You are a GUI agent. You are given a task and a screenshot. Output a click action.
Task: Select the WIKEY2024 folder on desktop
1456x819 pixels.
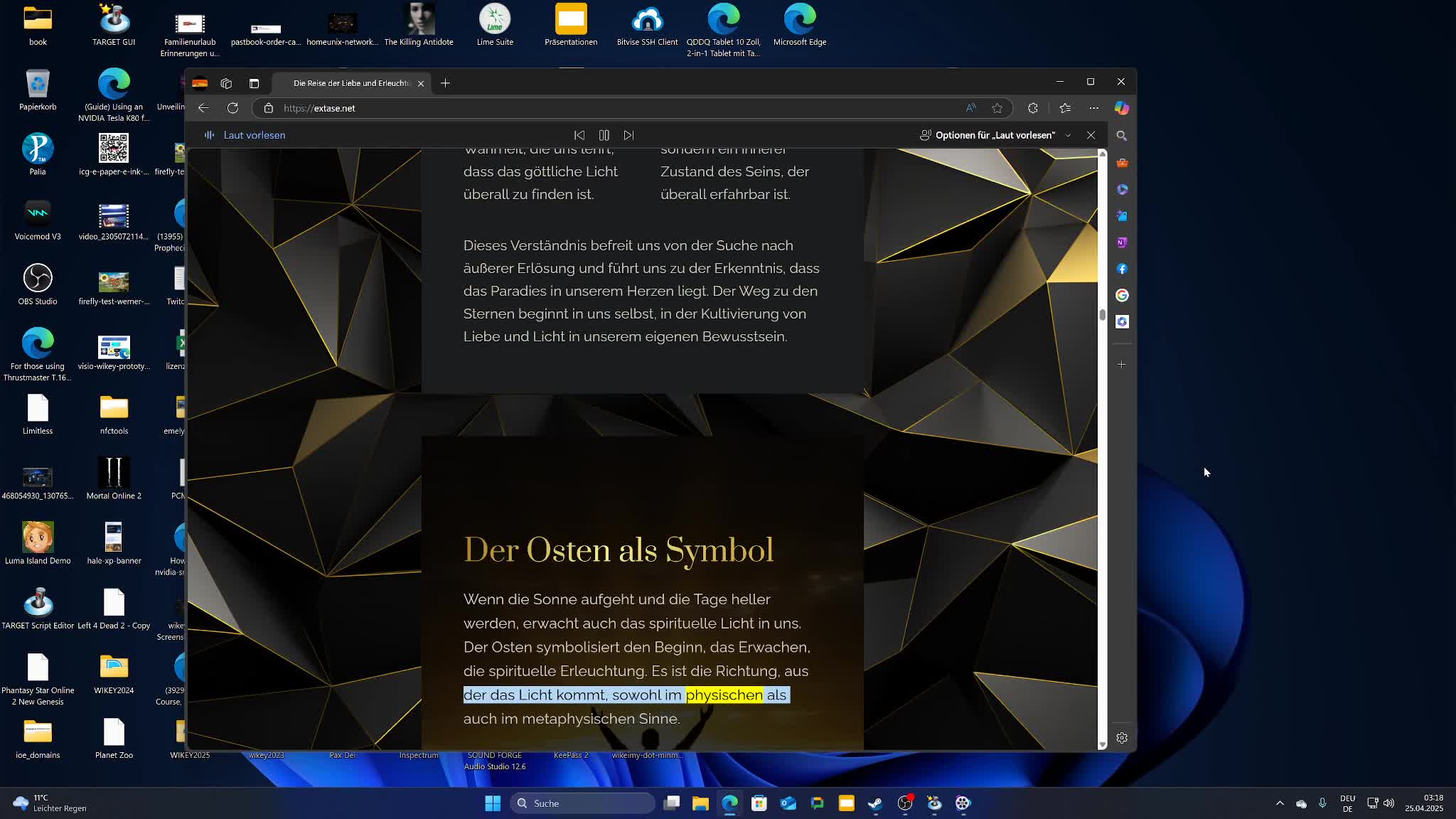(x=114, y=674)
